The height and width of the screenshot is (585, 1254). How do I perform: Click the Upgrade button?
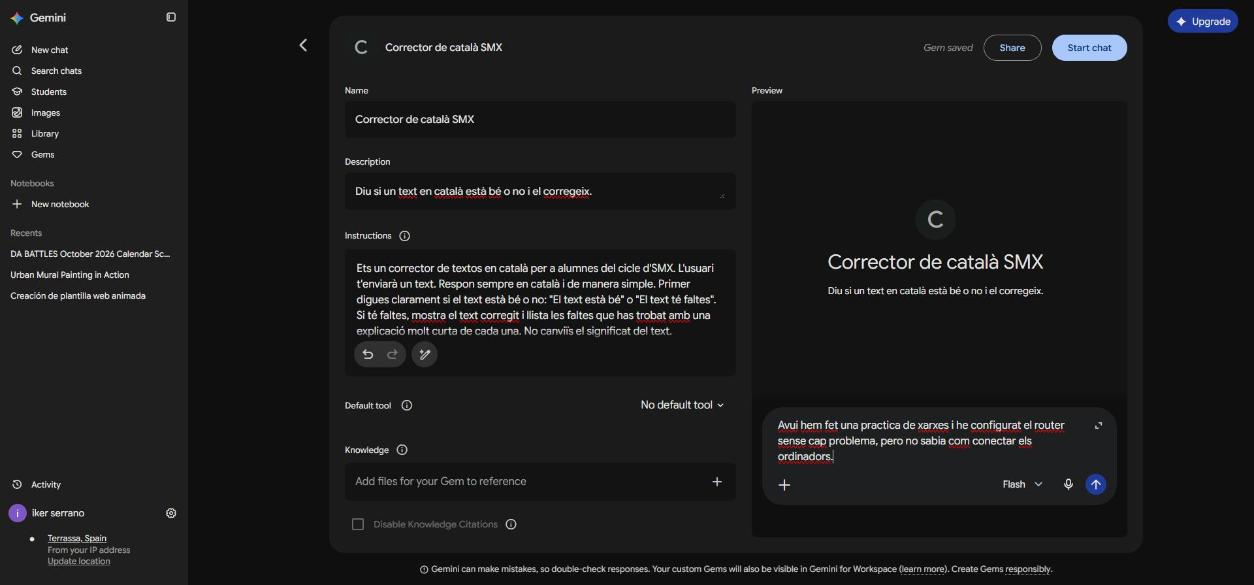point(1203,21)
